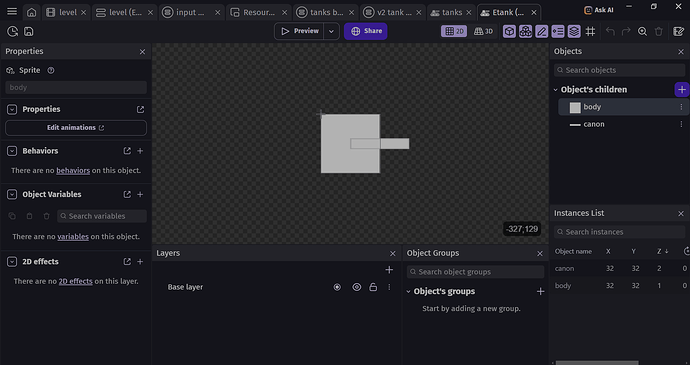Open Ask AI

[x=598, y=10]
